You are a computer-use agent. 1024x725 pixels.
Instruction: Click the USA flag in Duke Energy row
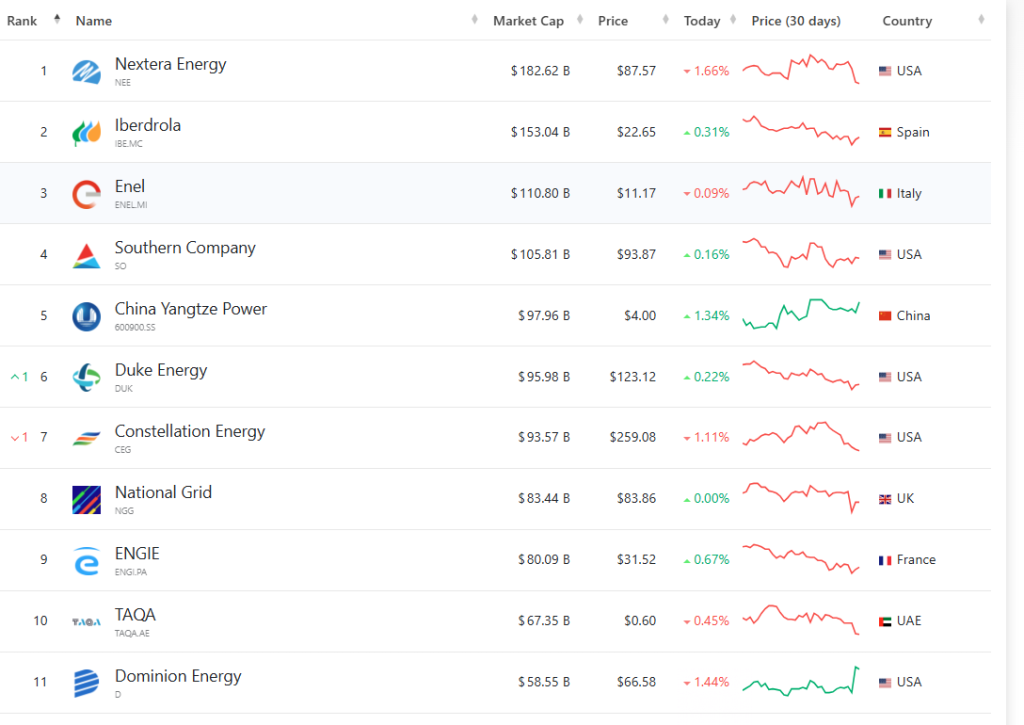click(x=885, y=377)
